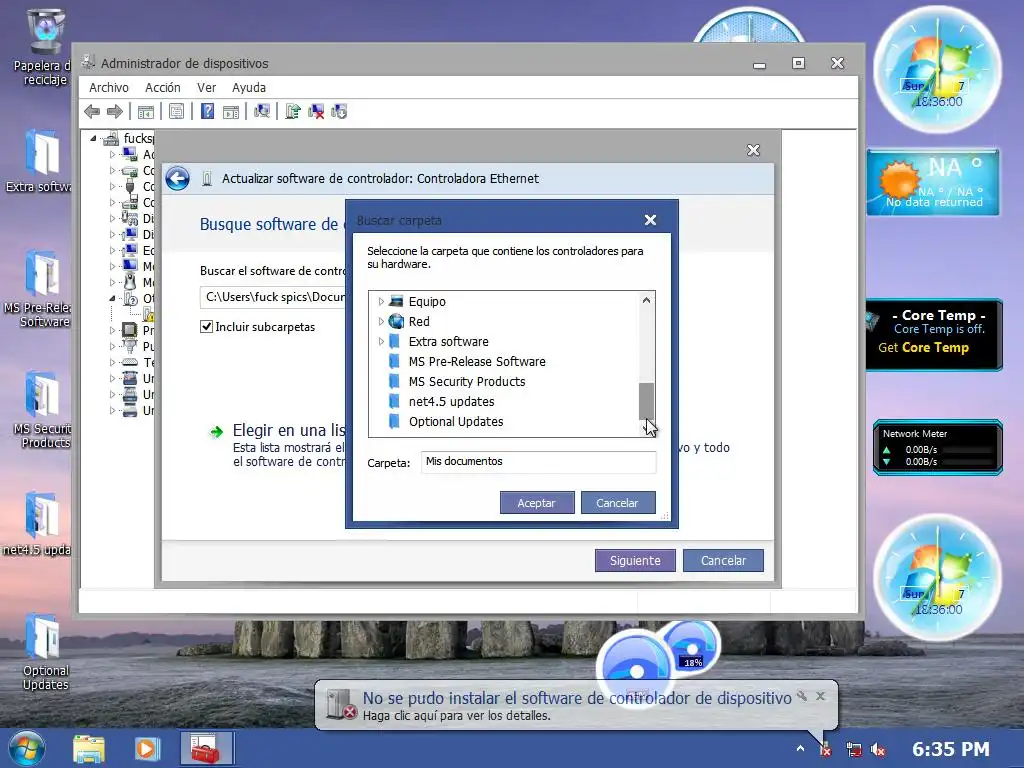Expand Extra software in folder tree

tap(381, 342)
